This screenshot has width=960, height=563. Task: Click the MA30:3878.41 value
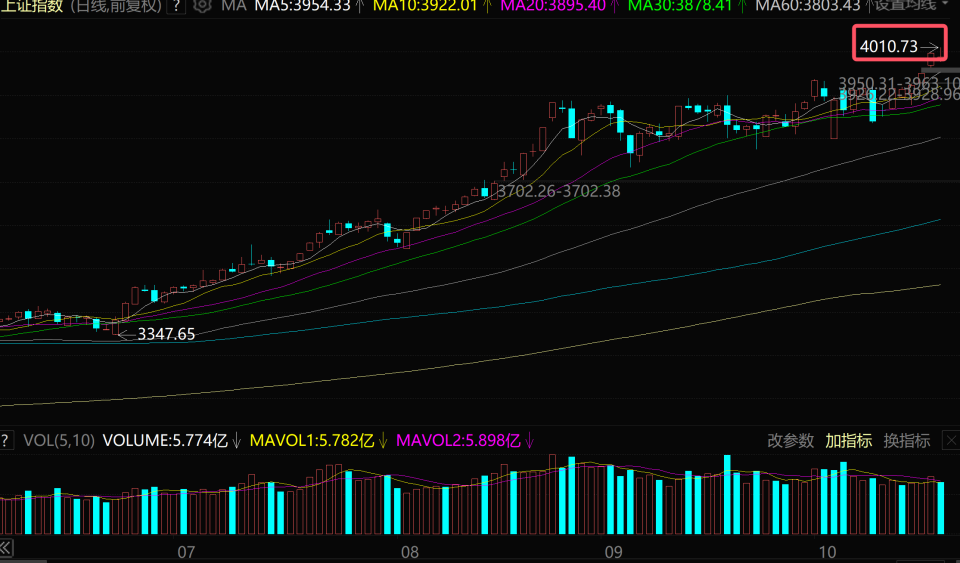click(x=680, y=6)
